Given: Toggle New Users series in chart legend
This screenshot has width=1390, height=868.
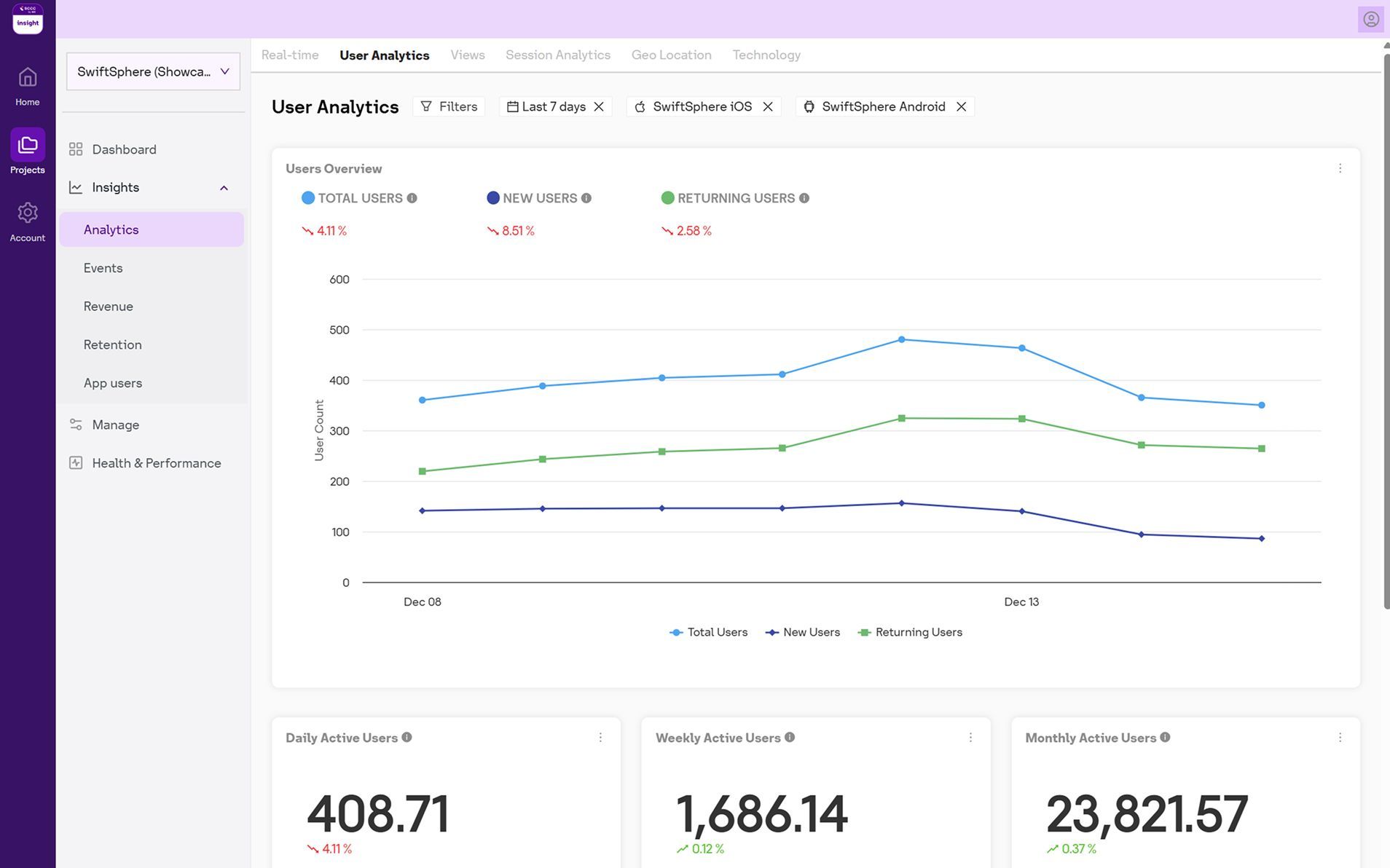Looking at the screenshot, I should [803, 632].
